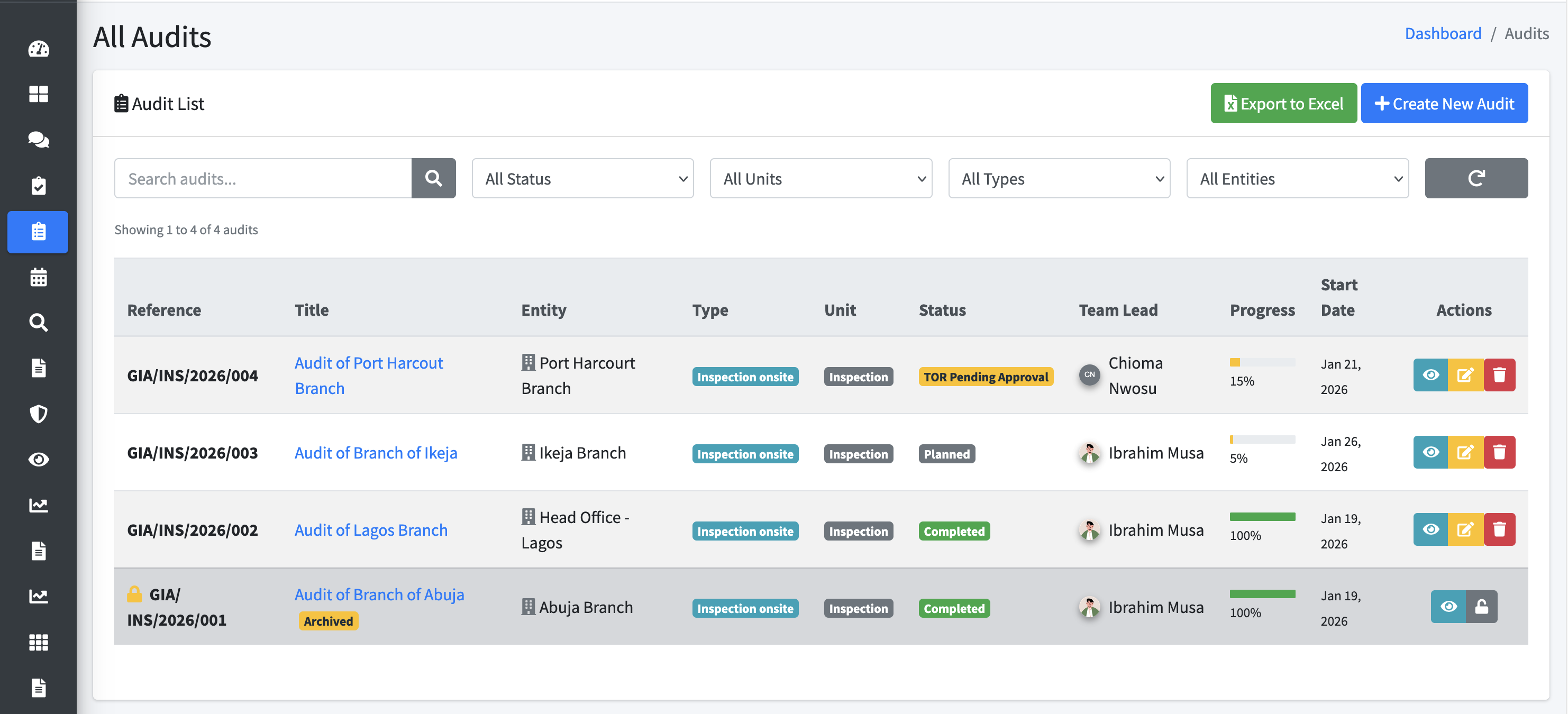Click the analytics chart icon in the sidebar
The width and height of the screenshot is (1568, 714).
(x=38, y=505)
